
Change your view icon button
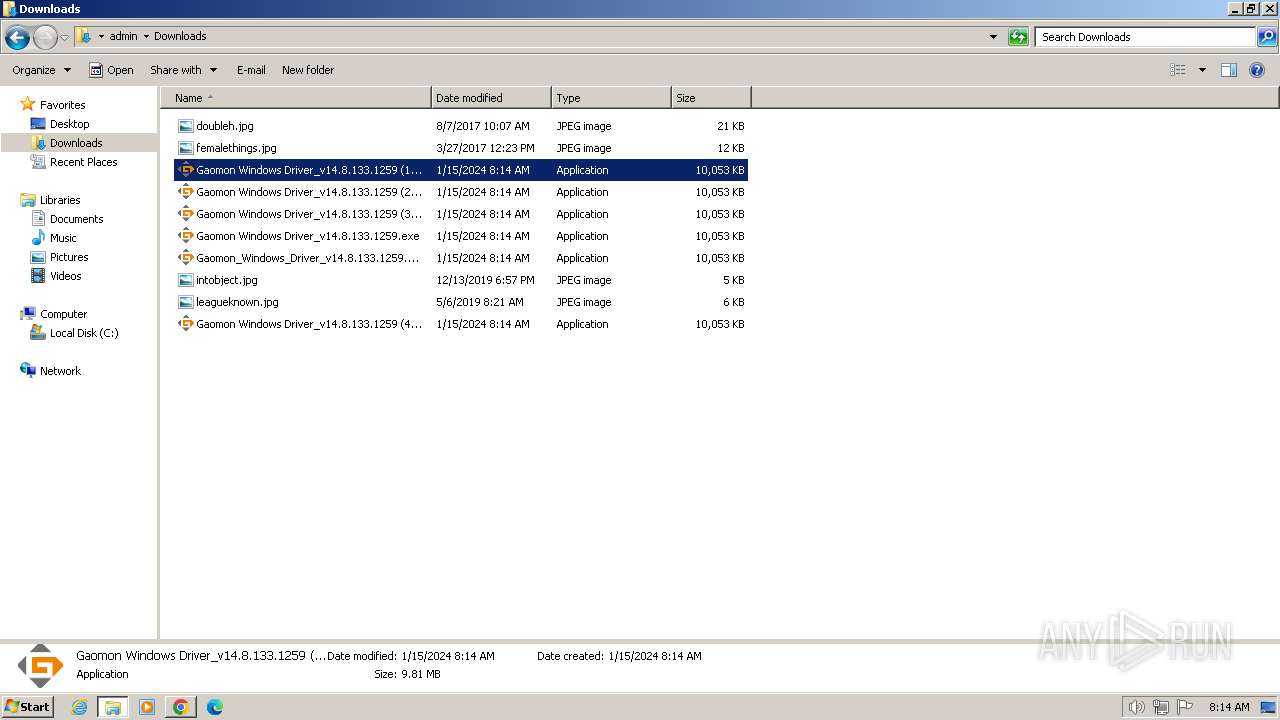click(1178, 70)
